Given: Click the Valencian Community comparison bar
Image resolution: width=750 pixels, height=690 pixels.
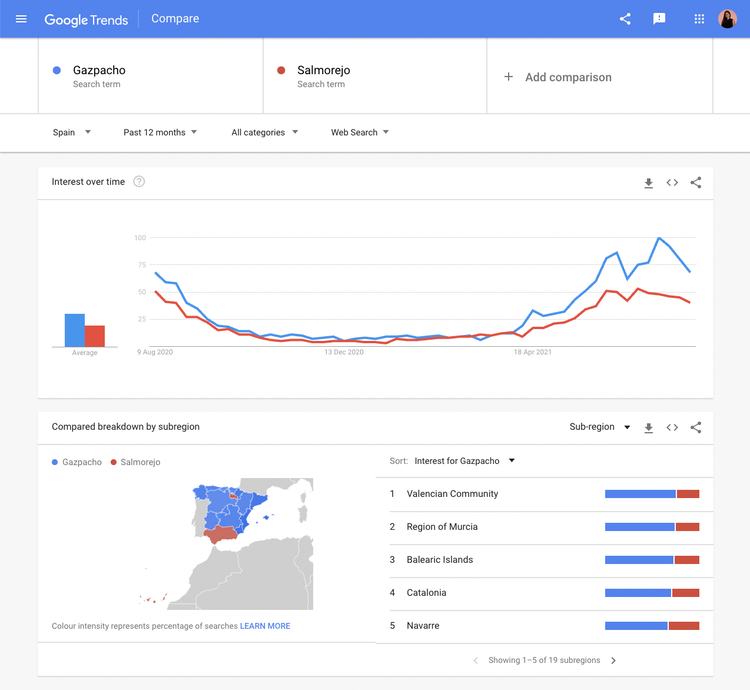Looking at the screenshot, I should [652, 494].
